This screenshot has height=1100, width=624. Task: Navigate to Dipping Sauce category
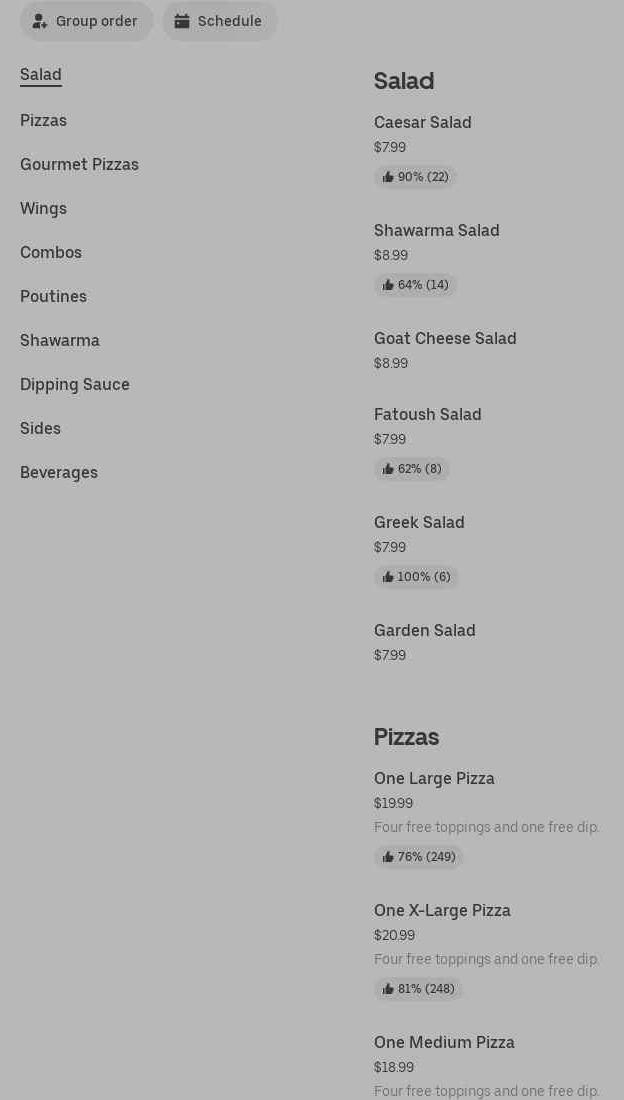(x=75, y=384)
